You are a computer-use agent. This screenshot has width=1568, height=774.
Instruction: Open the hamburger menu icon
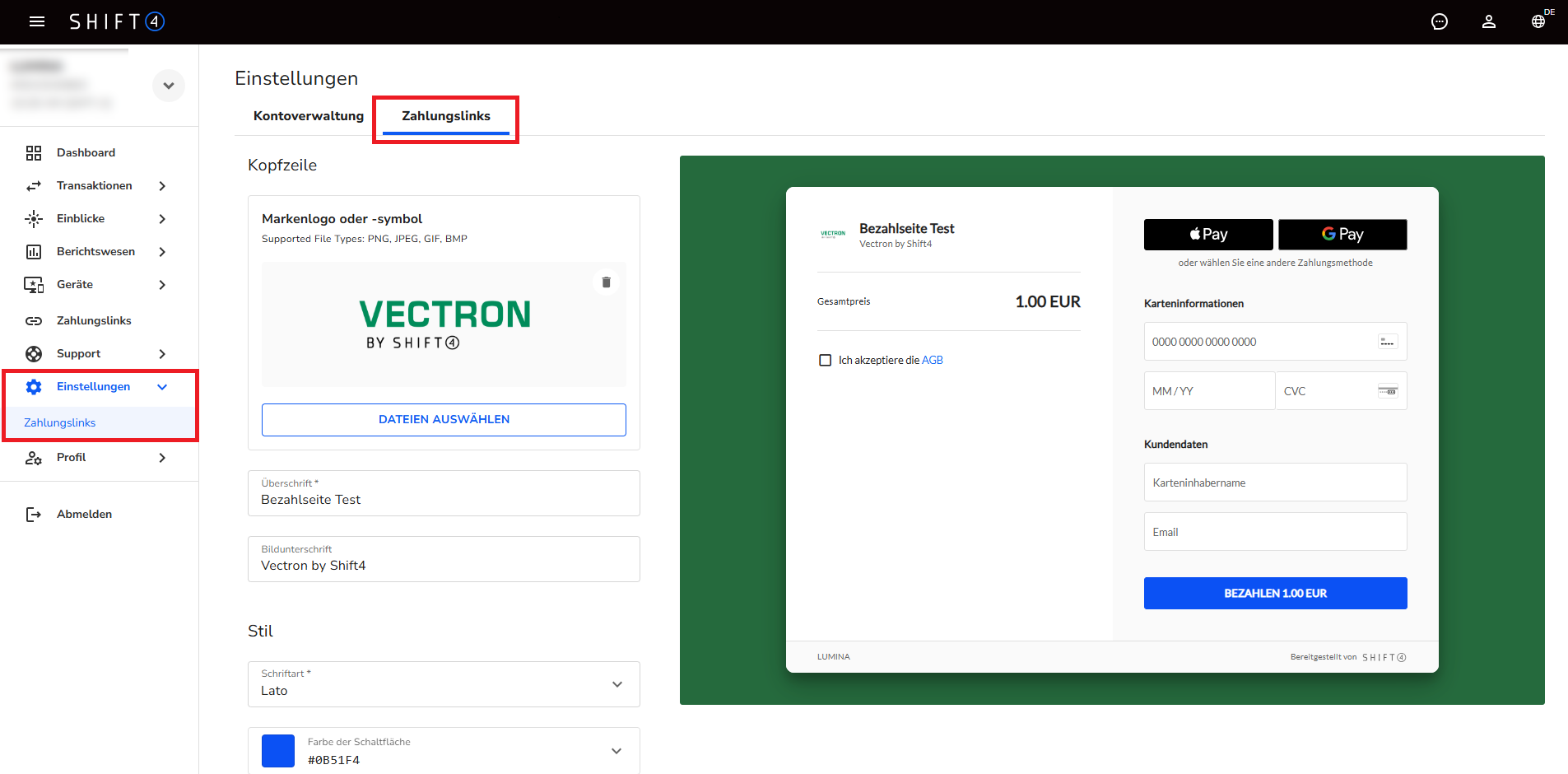37,21
